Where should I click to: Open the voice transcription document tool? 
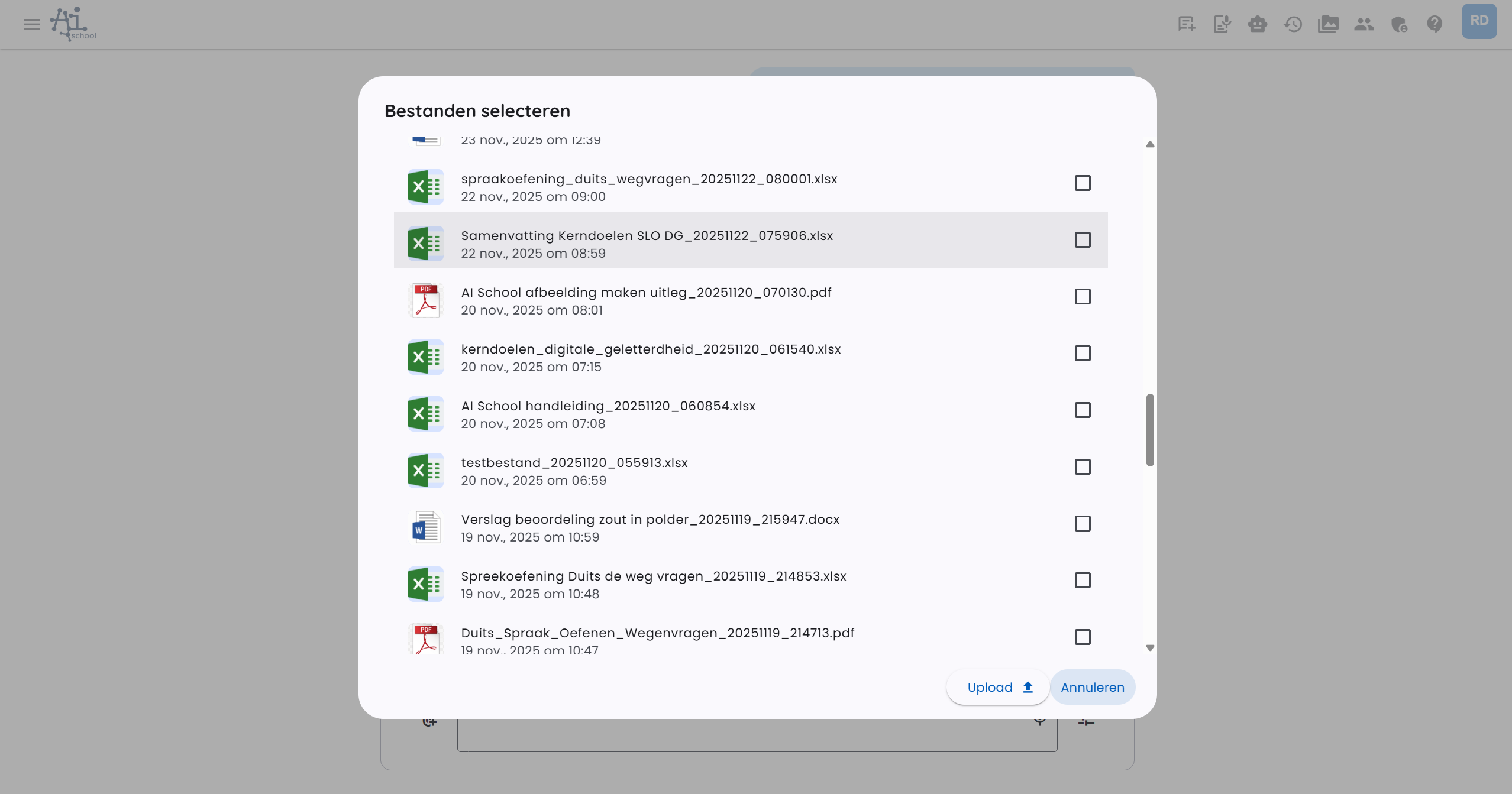click(1222, 24)
